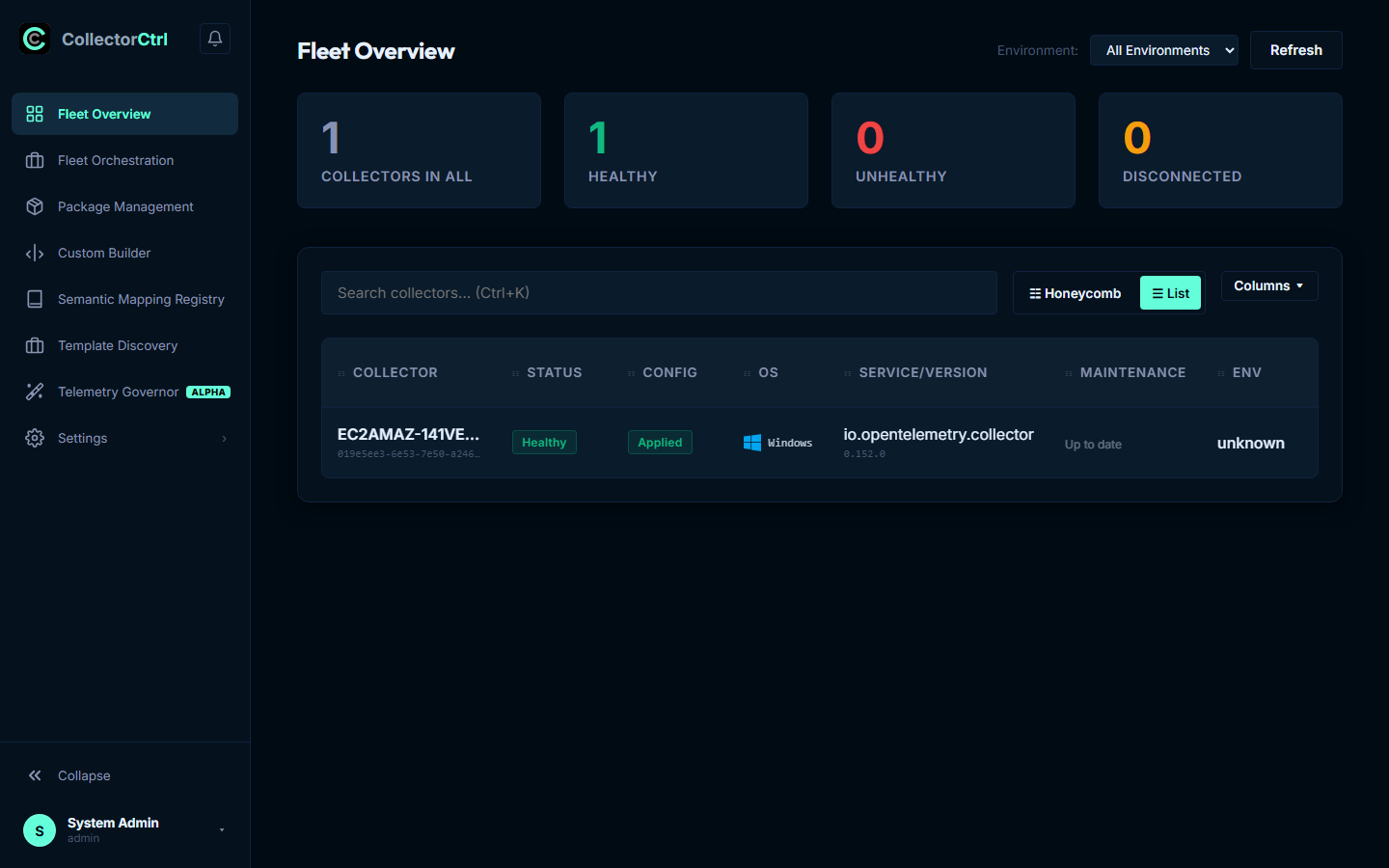
Task: Open Settings menu item
Action: click(124, 438)
